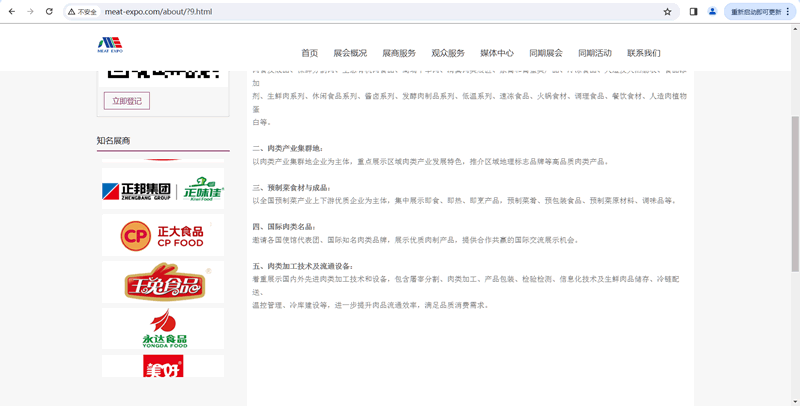Viewport: 800px width, 406px height.
Task: Open the 正邦集团 exhibitor logo
Action: [x=163, y=190]
